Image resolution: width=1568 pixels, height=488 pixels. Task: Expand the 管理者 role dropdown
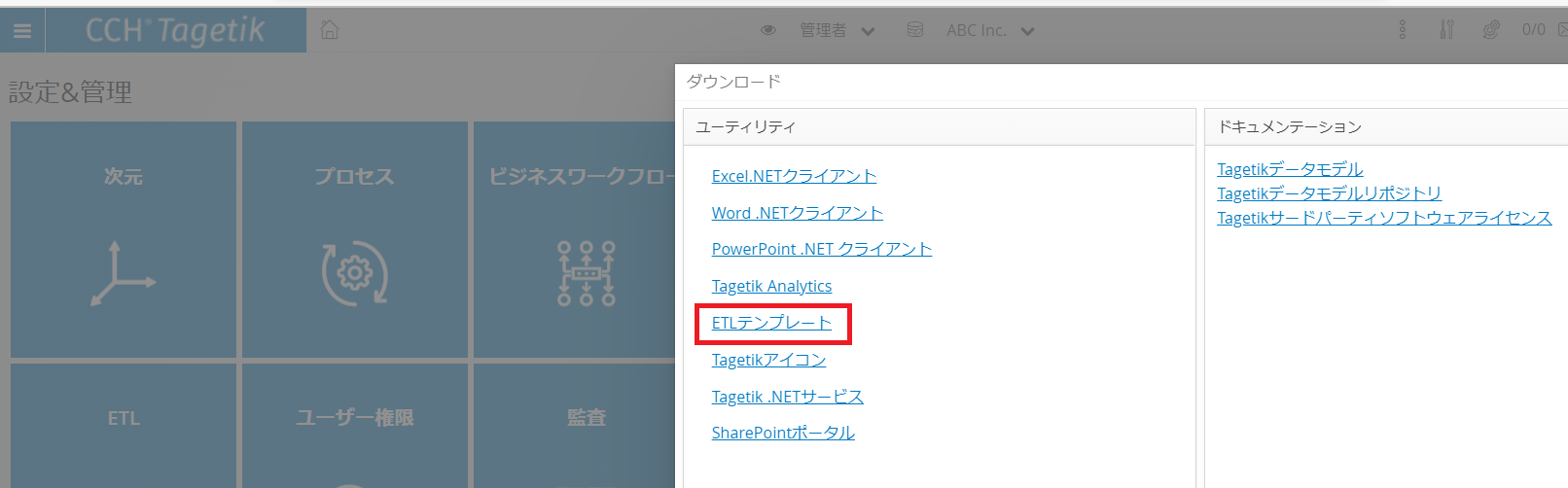coord(868,31)
